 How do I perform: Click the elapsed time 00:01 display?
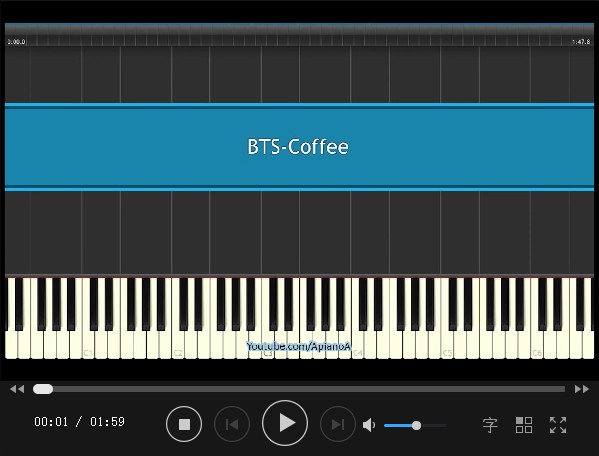coord(51,422)
